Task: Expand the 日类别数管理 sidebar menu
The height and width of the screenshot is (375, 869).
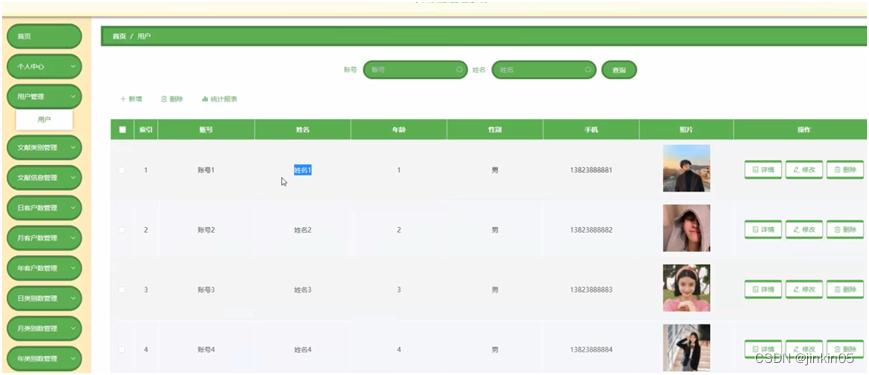Action: [x=44, y=299]
